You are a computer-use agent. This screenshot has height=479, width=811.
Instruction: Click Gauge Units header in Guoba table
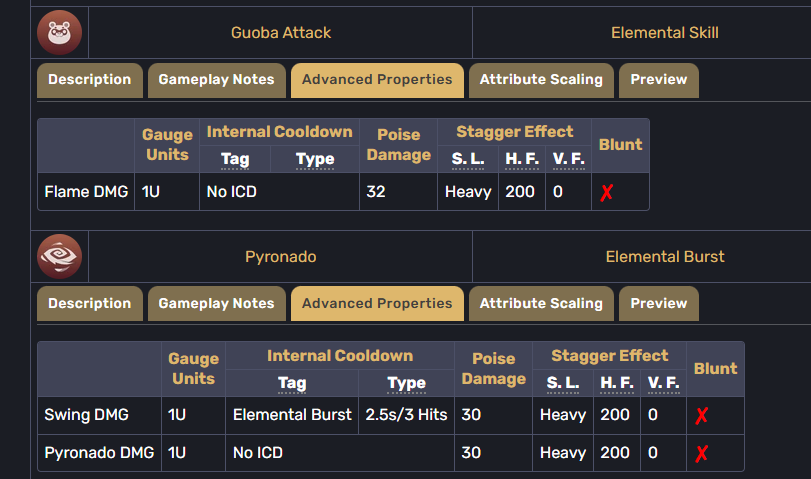pyautogui.click(x=166, y=144)
